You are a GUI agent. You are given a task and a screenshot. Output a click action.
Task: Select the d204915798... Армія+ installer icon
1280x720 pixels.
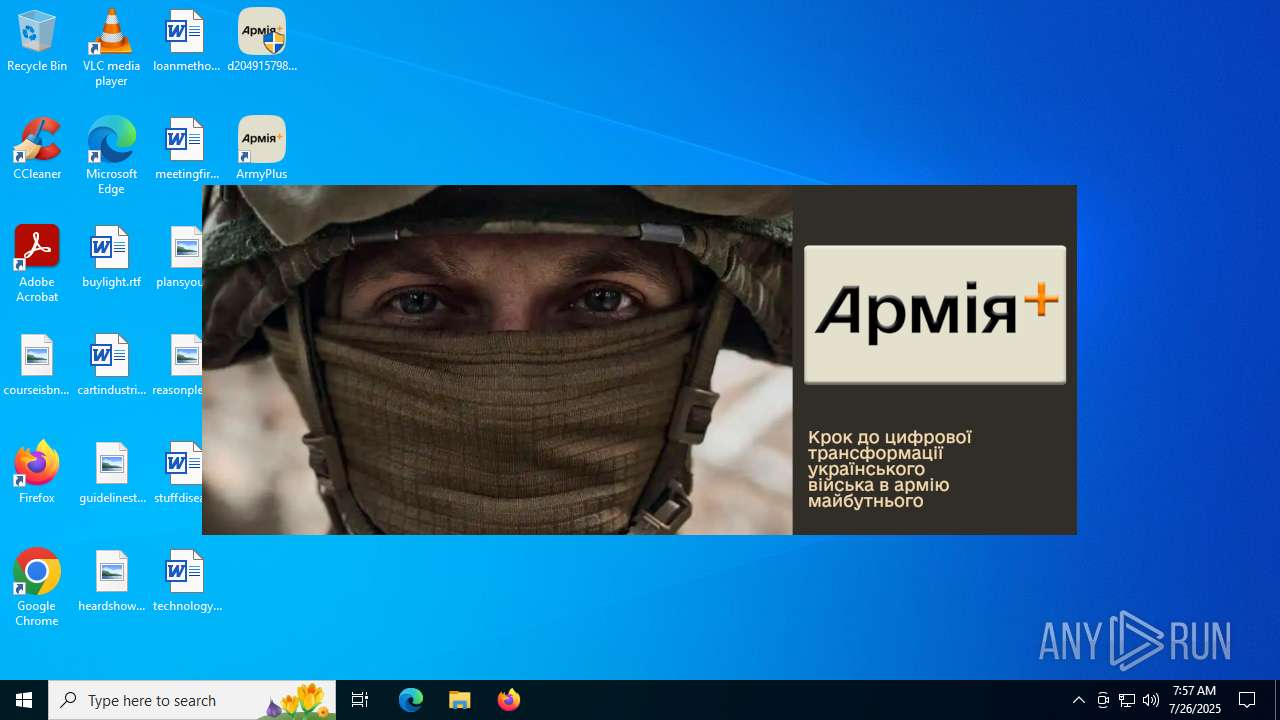262,42
